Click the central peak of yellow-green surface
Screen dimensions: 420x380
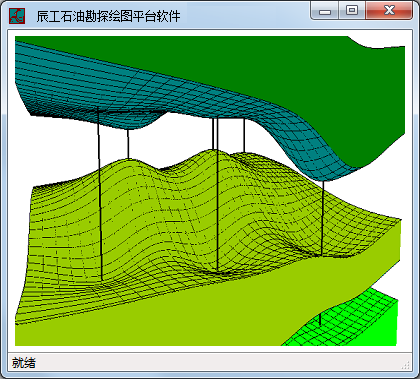point(203,153)
